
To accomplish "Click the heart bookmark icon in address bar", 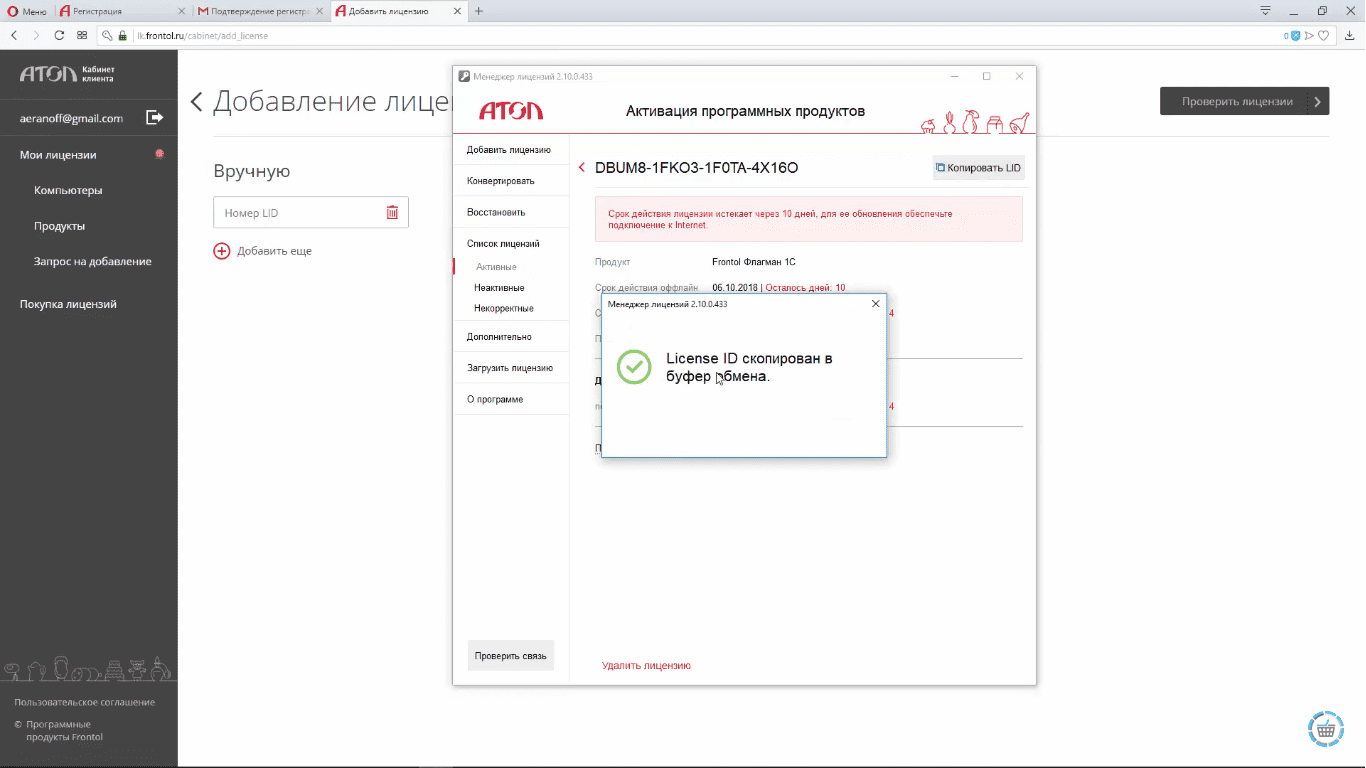I will (1323, 35).
